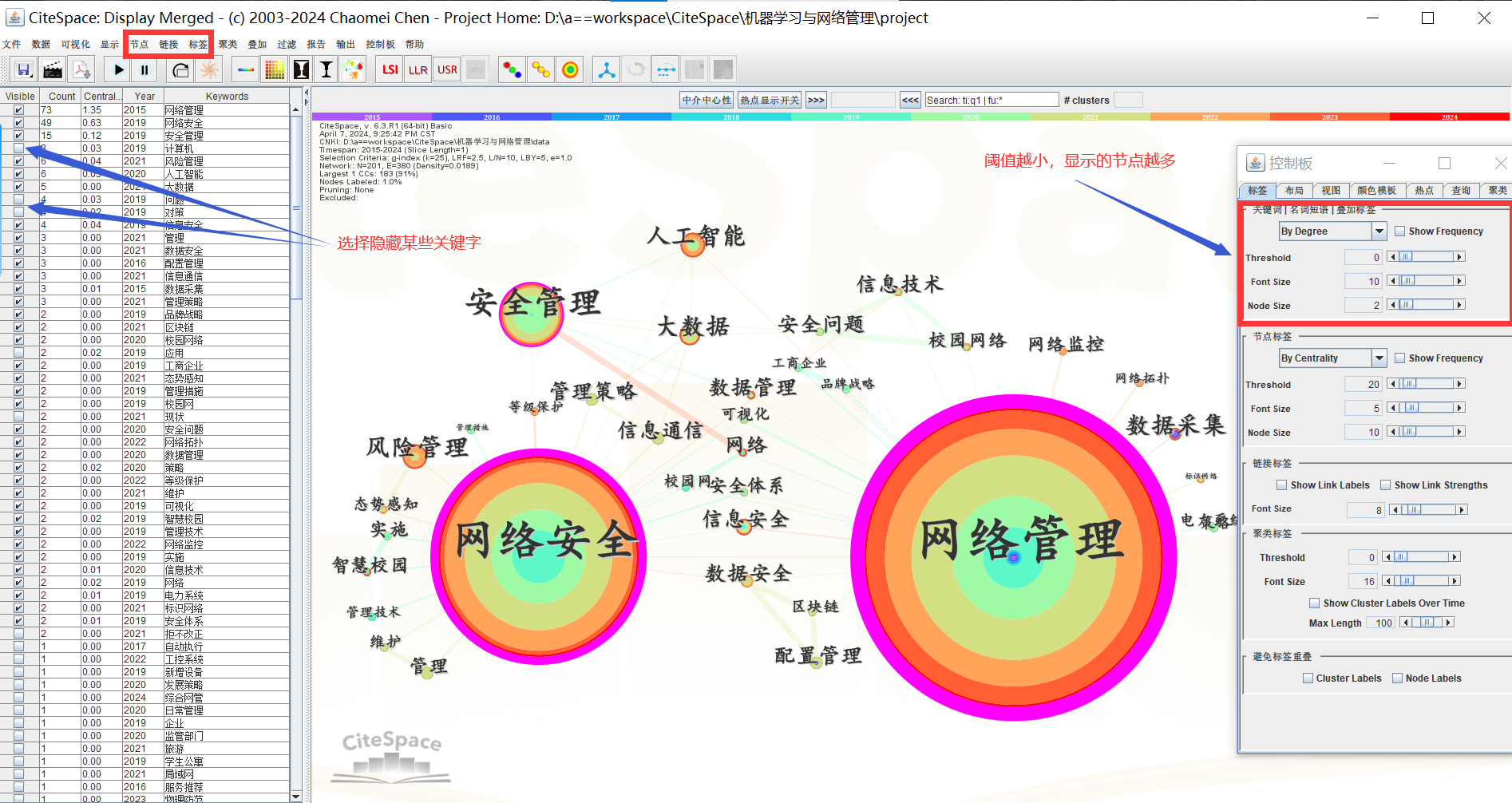
Task: Click the node-label Font Size 5 slider track
Action: [x=1426, y=408]
